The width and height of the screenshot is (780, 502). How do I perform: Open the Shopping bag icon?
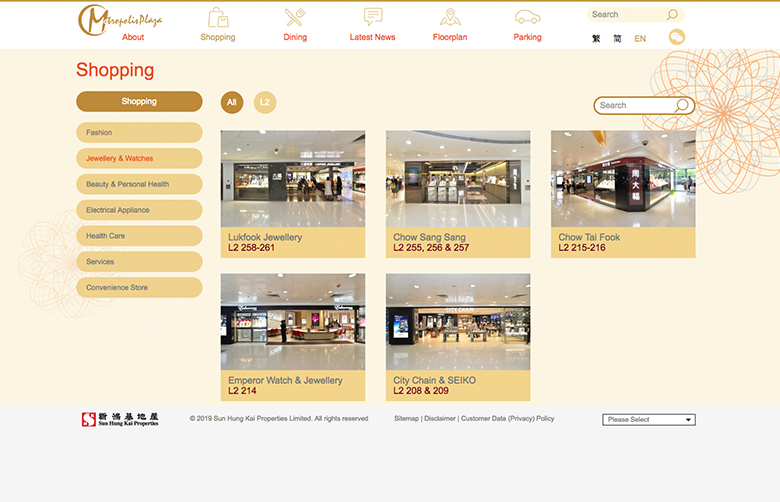(x=218, y=17)
